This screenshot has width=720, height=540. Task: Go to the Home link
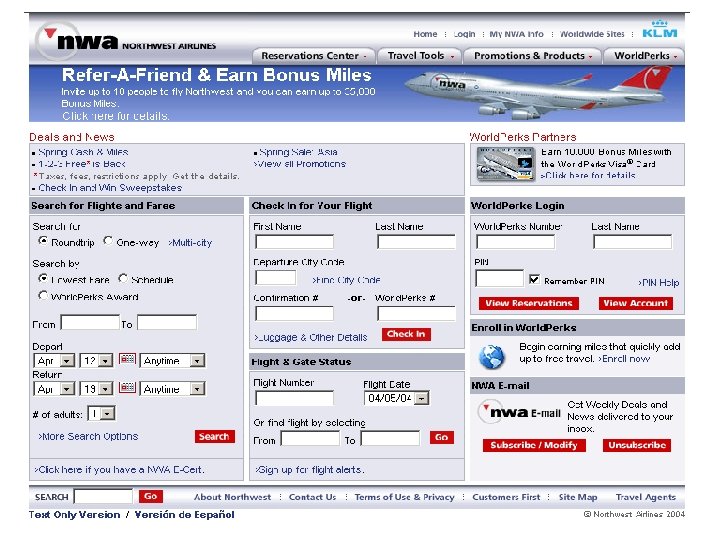click(425, 34)
